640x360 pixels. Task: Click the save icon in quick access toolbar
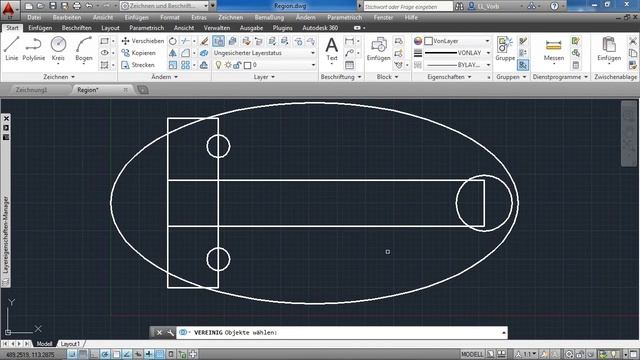coord(53,6)
